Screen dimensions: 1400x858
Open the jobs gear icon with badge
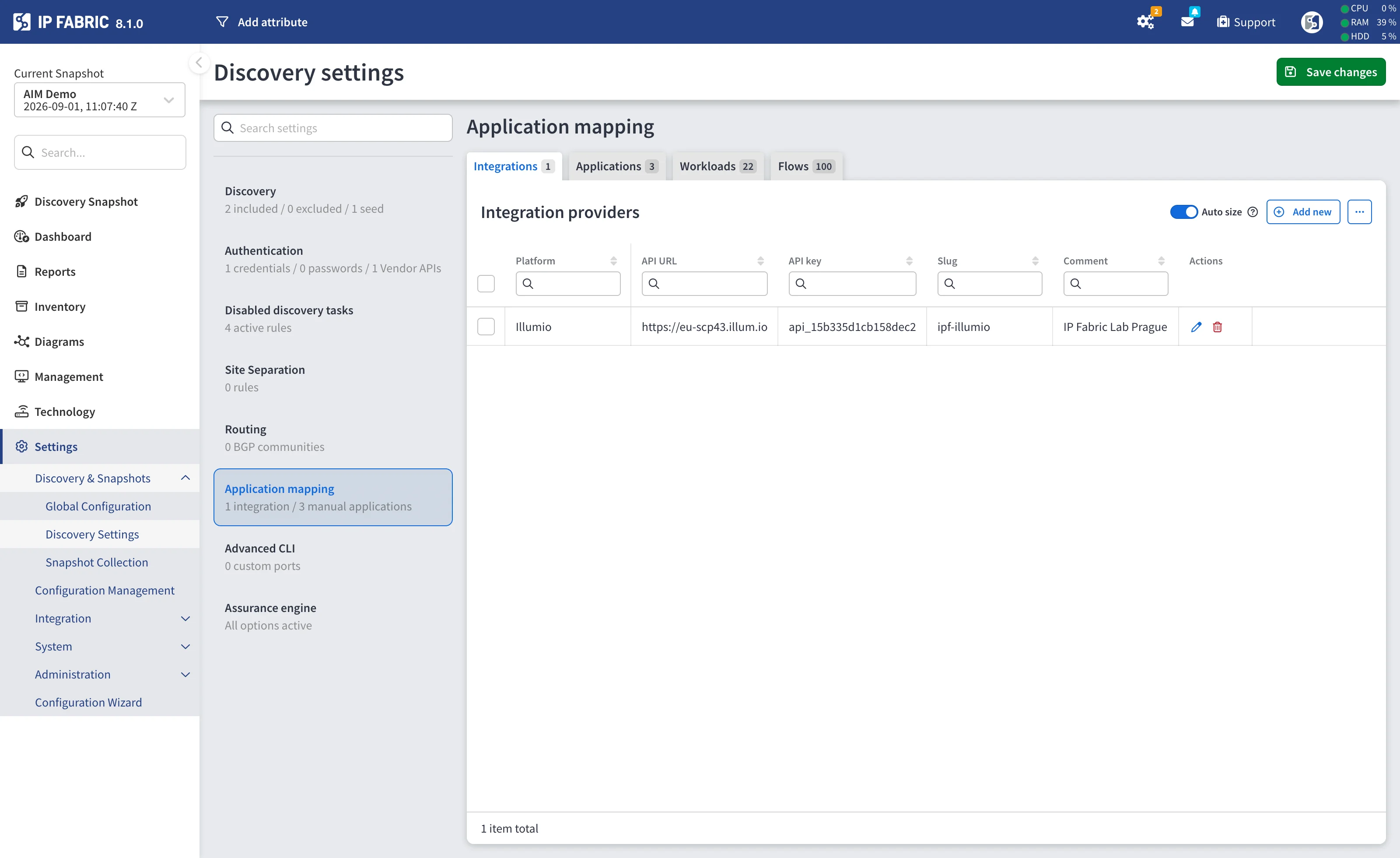(x=1145, y=21)
